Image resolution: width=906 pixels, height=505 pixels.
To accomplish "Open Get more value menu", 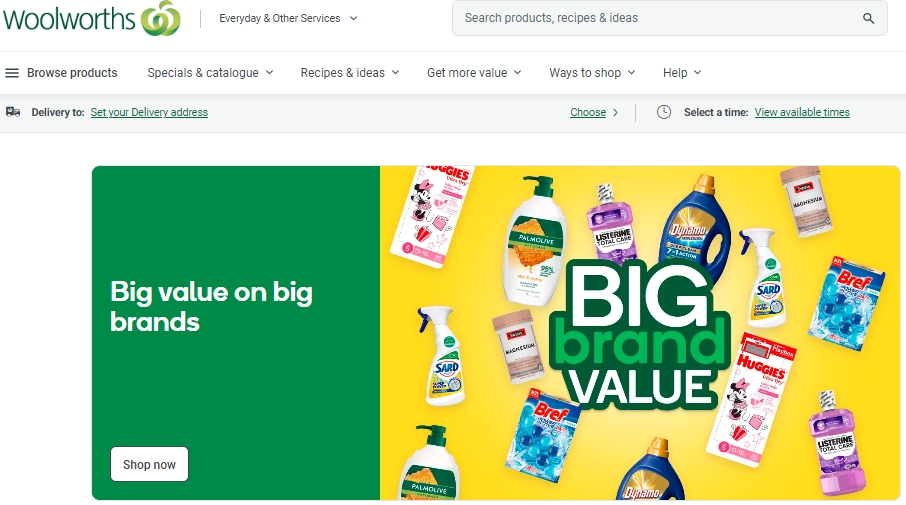I will click(x=474, y=73).
